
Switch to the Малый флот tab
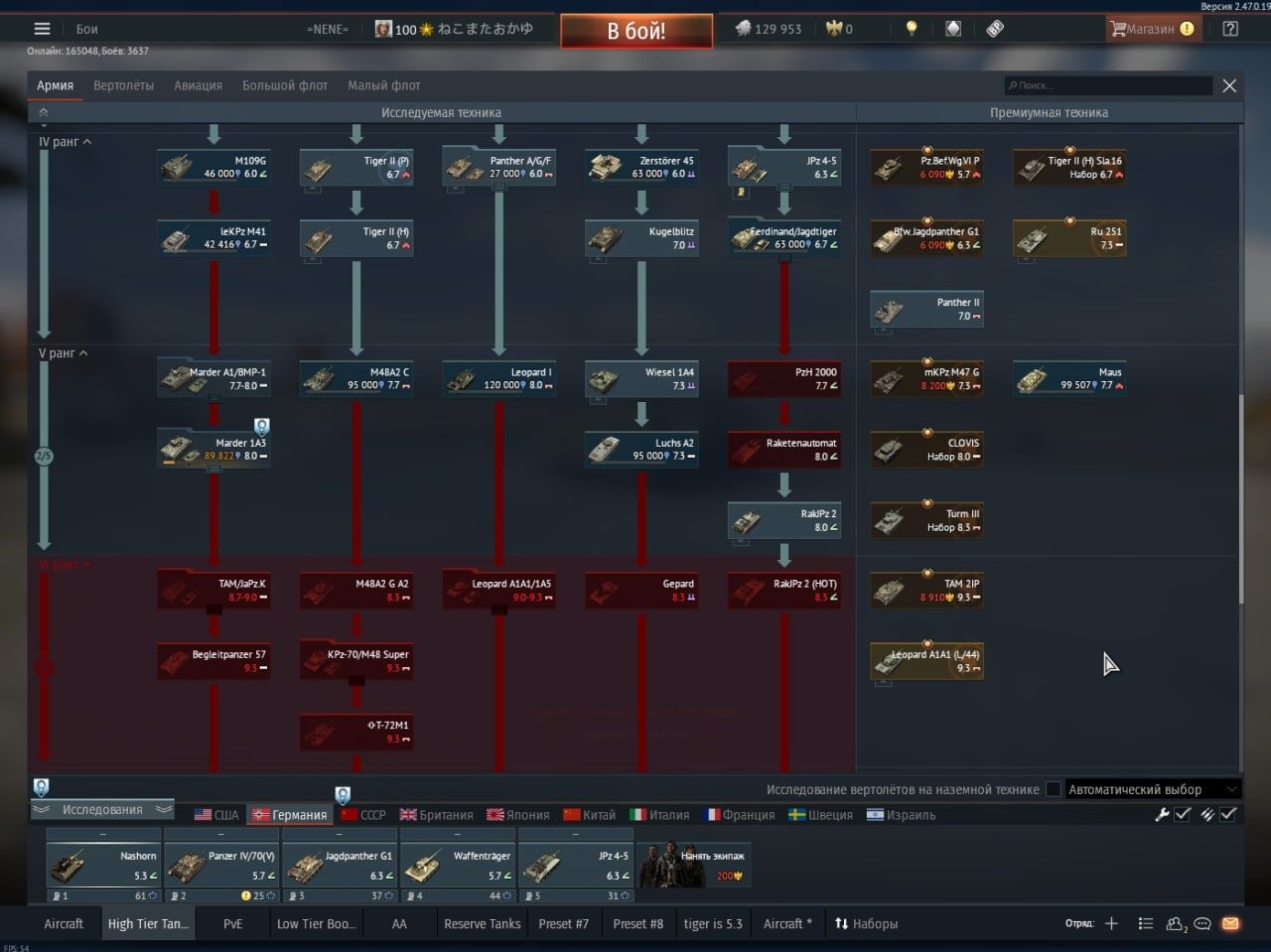click(383, 85)
